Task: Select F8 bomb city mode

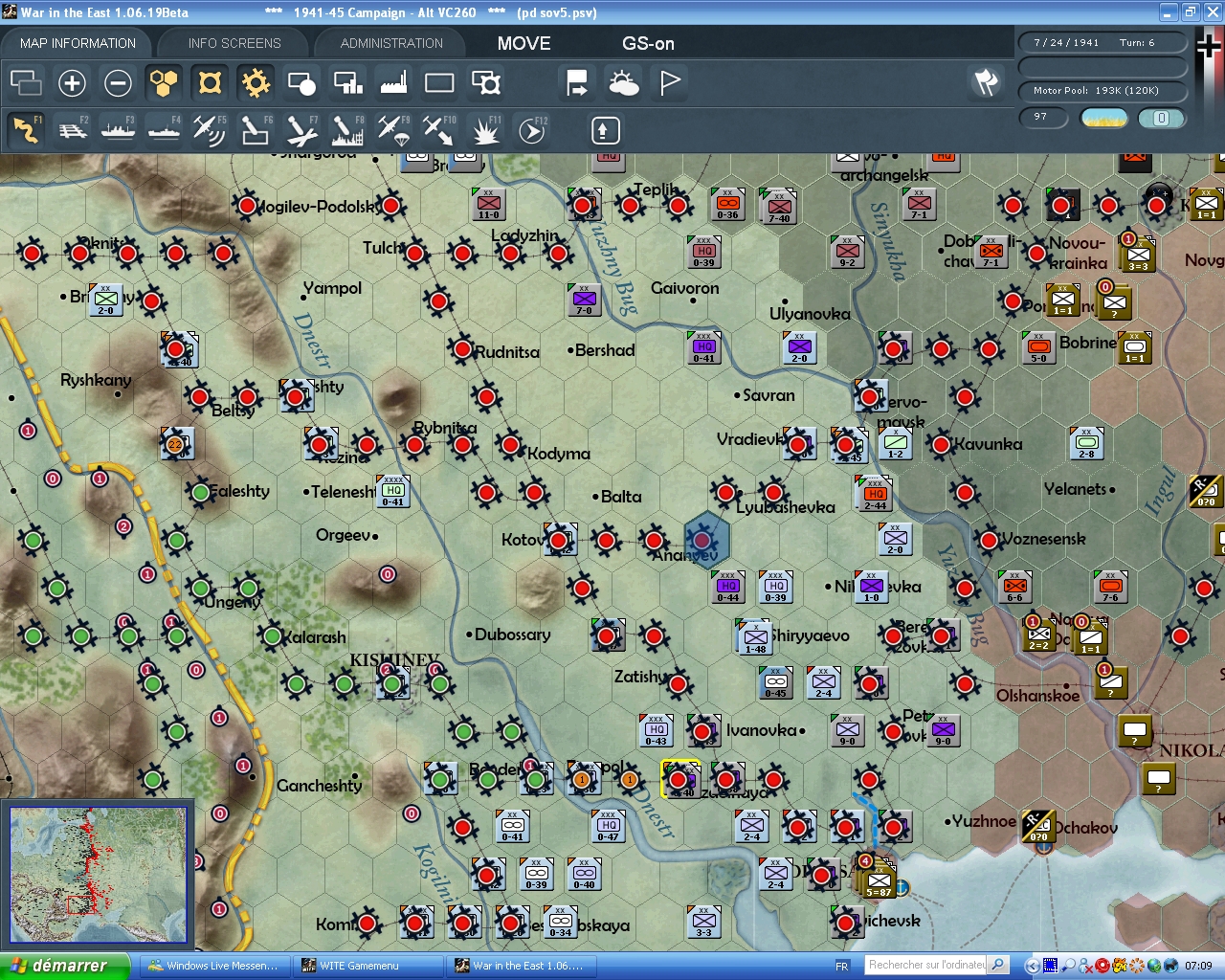Action: point(347,130)
